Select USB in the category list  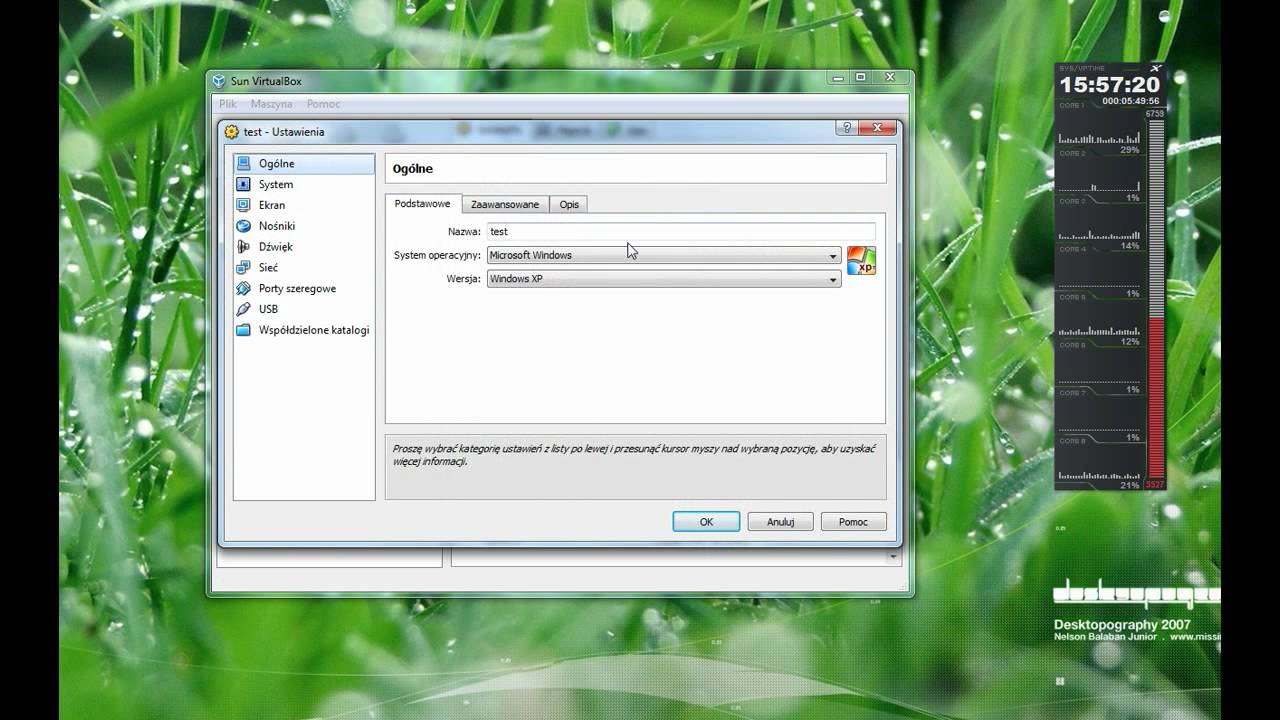point(268,309)
